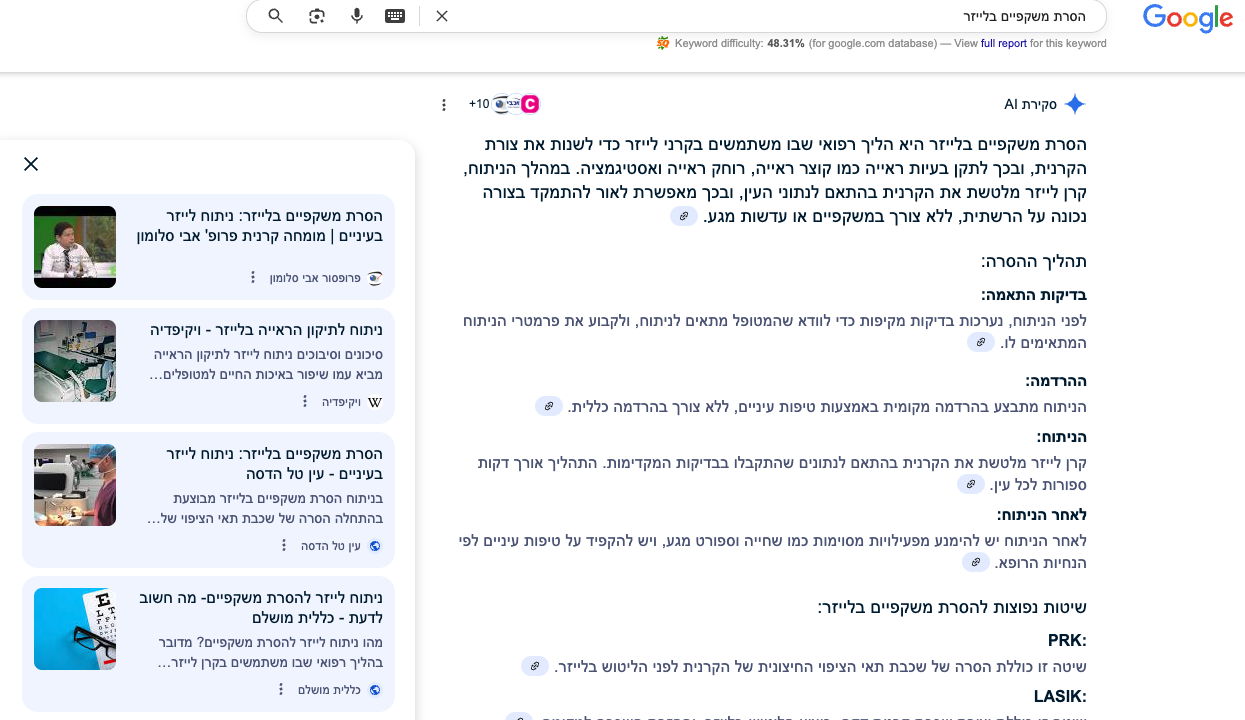Click the search box with הסרת משקפיים בלייזר

pos(676,16)
